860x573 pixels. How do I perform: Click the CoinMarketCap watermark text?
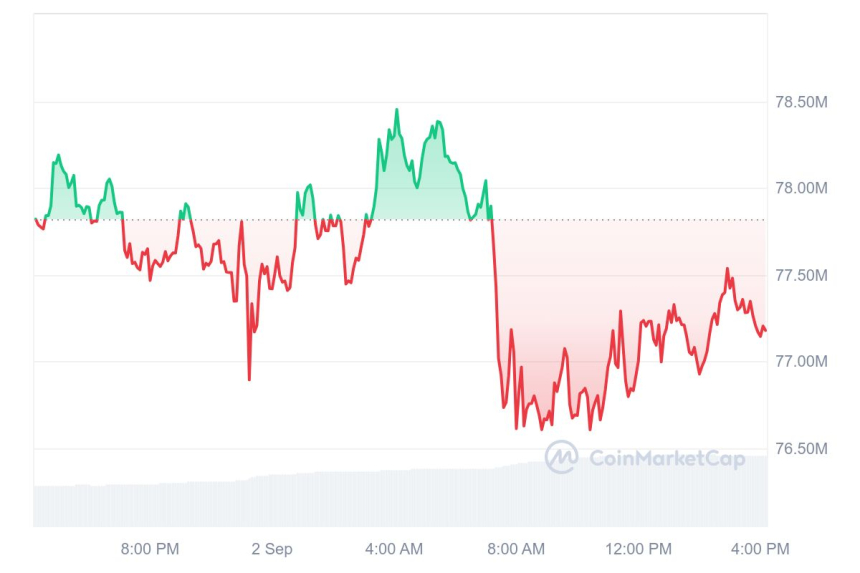[666, 459]
